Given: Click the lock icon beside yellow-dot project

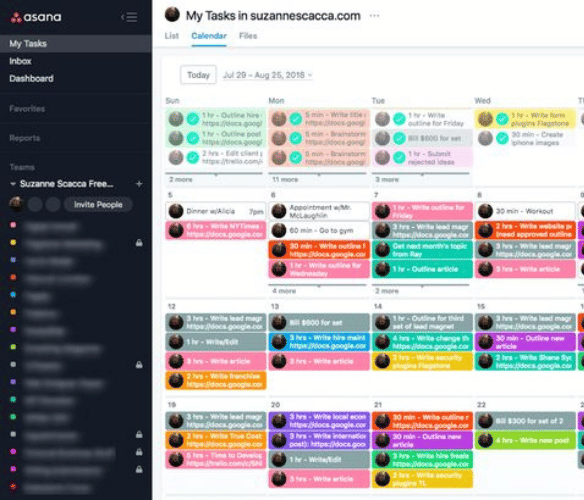Looking at the screenshot, I should pos(139,243).
